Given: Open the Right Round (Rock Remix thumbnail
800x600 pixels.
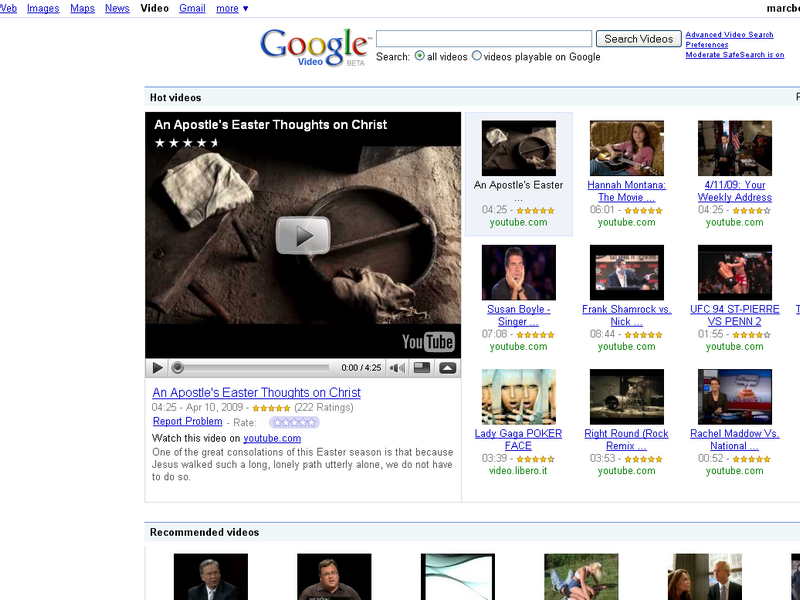Looking at the screenshot, I should point(627,397).
